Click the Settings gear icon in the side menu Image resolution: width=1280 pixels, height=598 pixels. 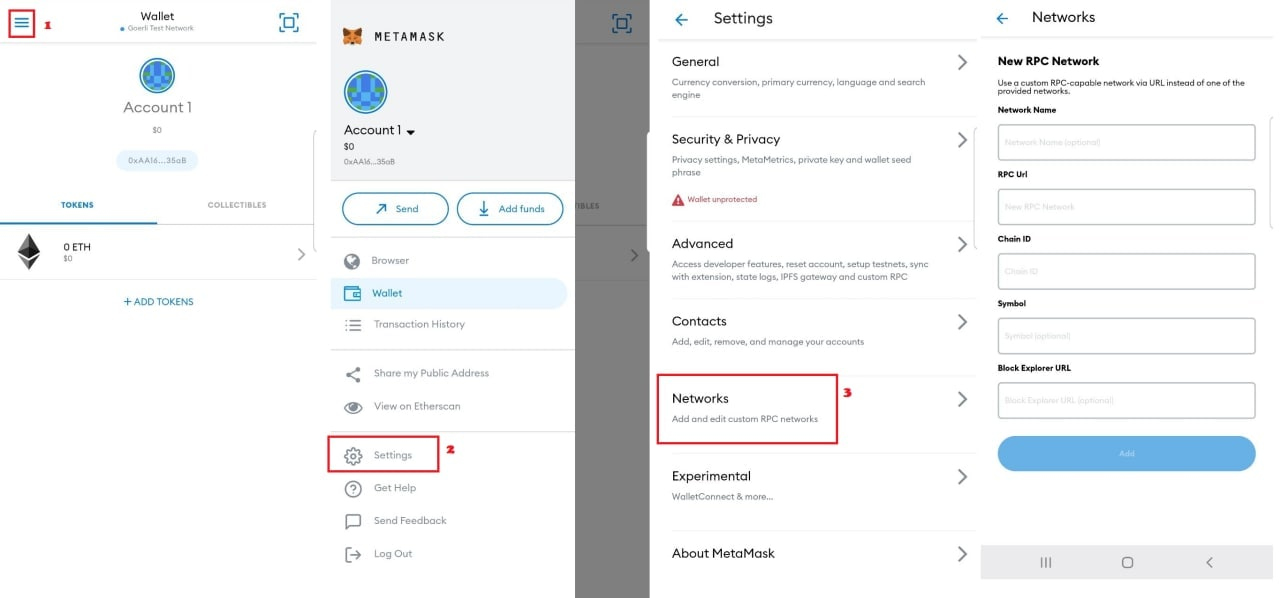353,456
